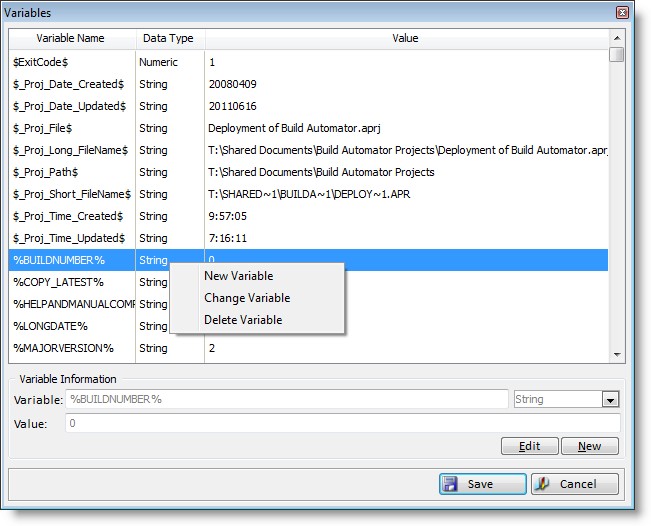Select the $_Proj_Time_Updated$ row
651x526 pixels.
308,238
